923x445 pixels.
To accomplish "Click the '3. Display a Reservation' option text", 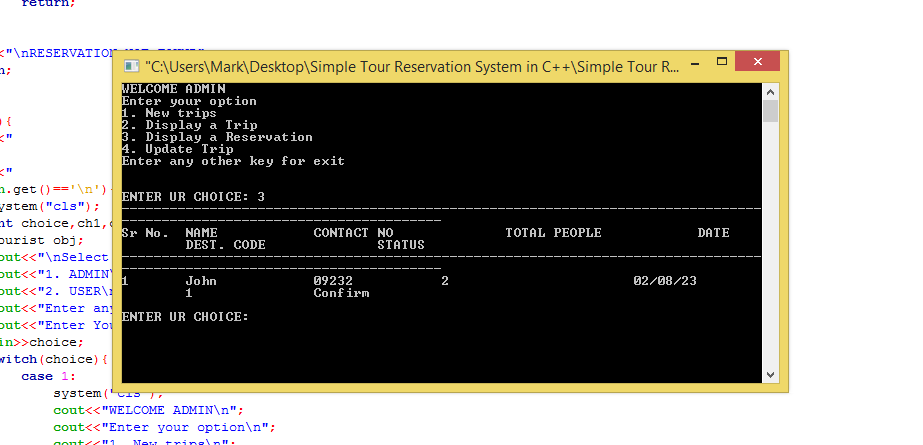I will click(217, 137).
